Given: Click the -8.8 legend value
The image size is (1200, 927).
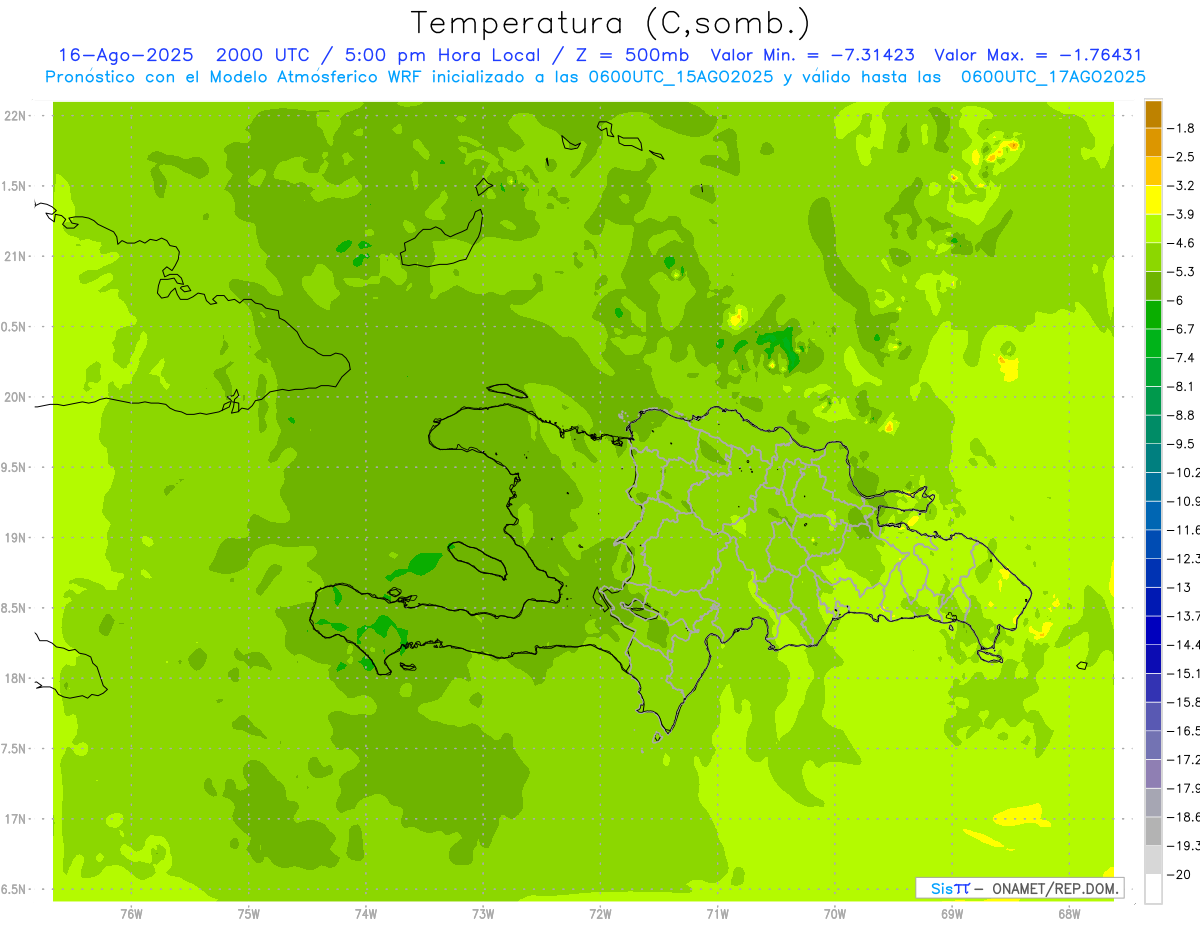Looking at the screenshot, I should point(1182,415).
